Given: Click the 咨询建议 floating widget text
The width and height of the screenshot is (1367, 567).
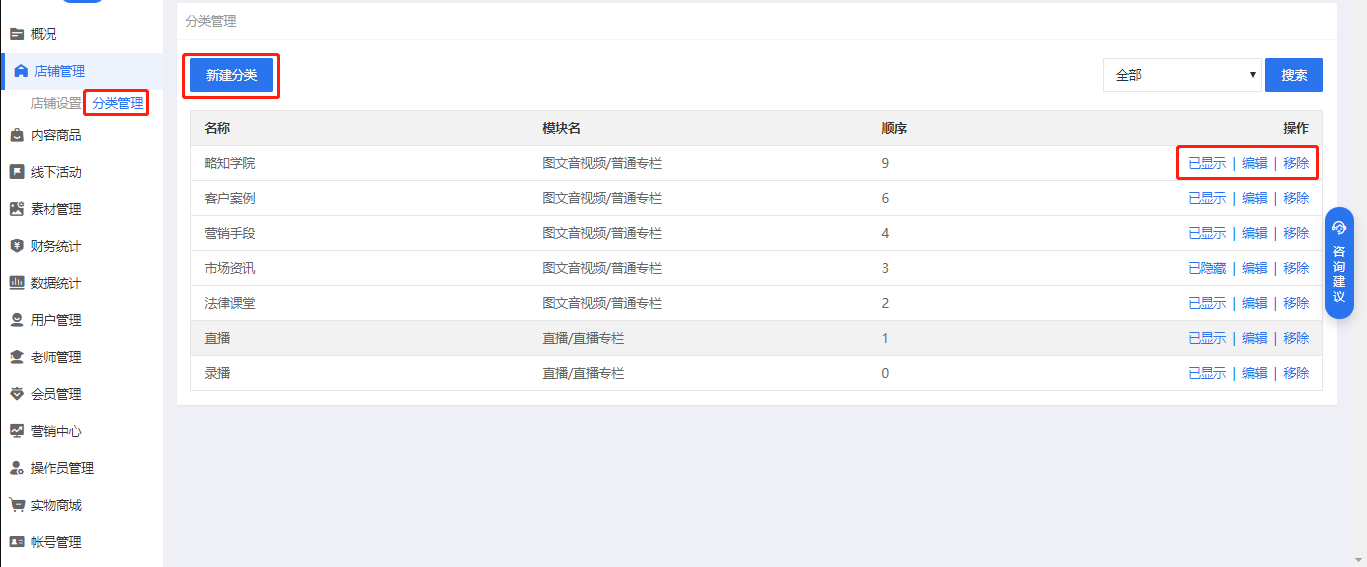Looking at the screenshot, I should pos(1339,274).
